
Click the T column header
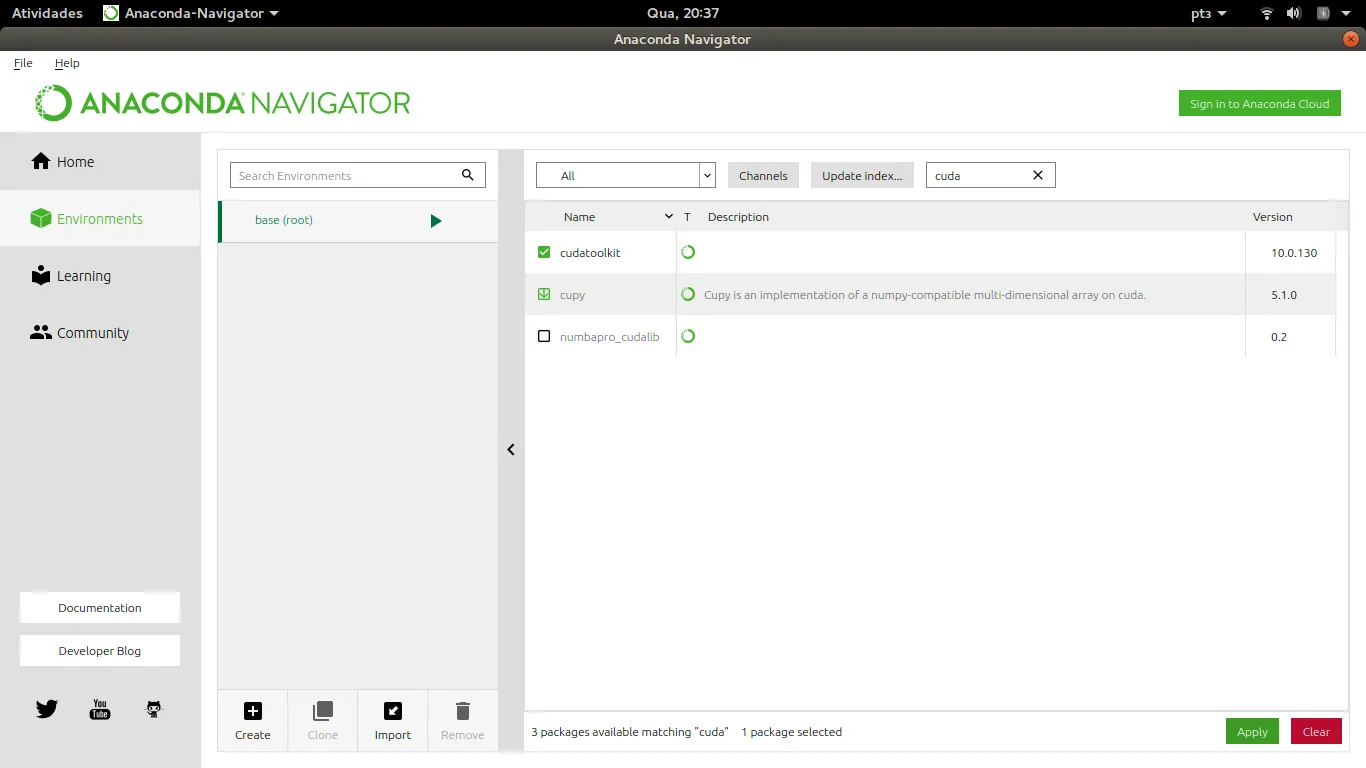[687, 217]
